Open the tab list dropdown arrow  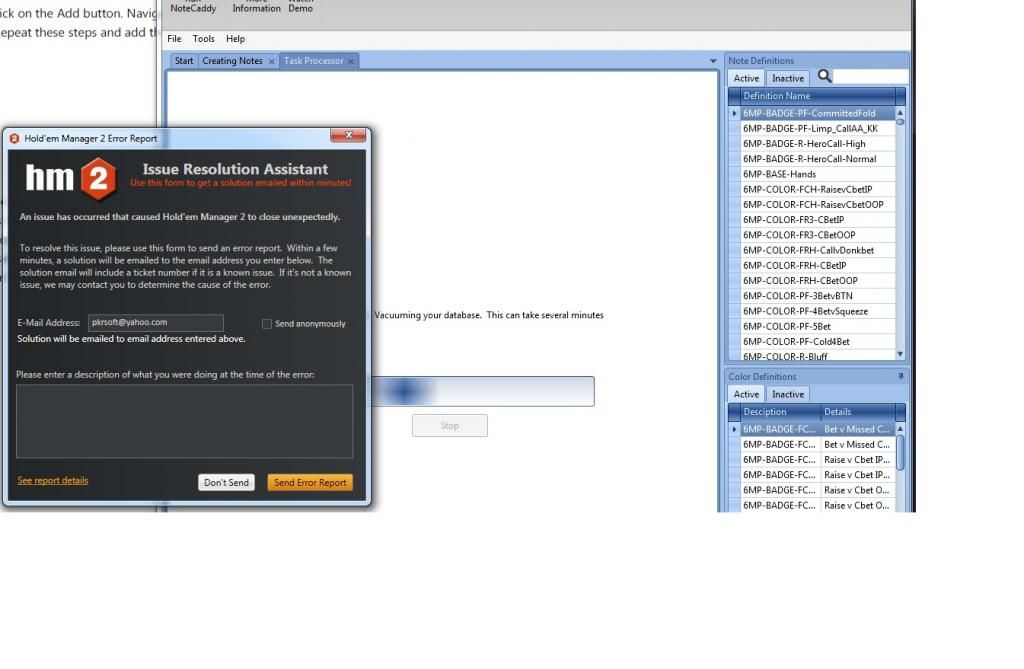[712, 61]
